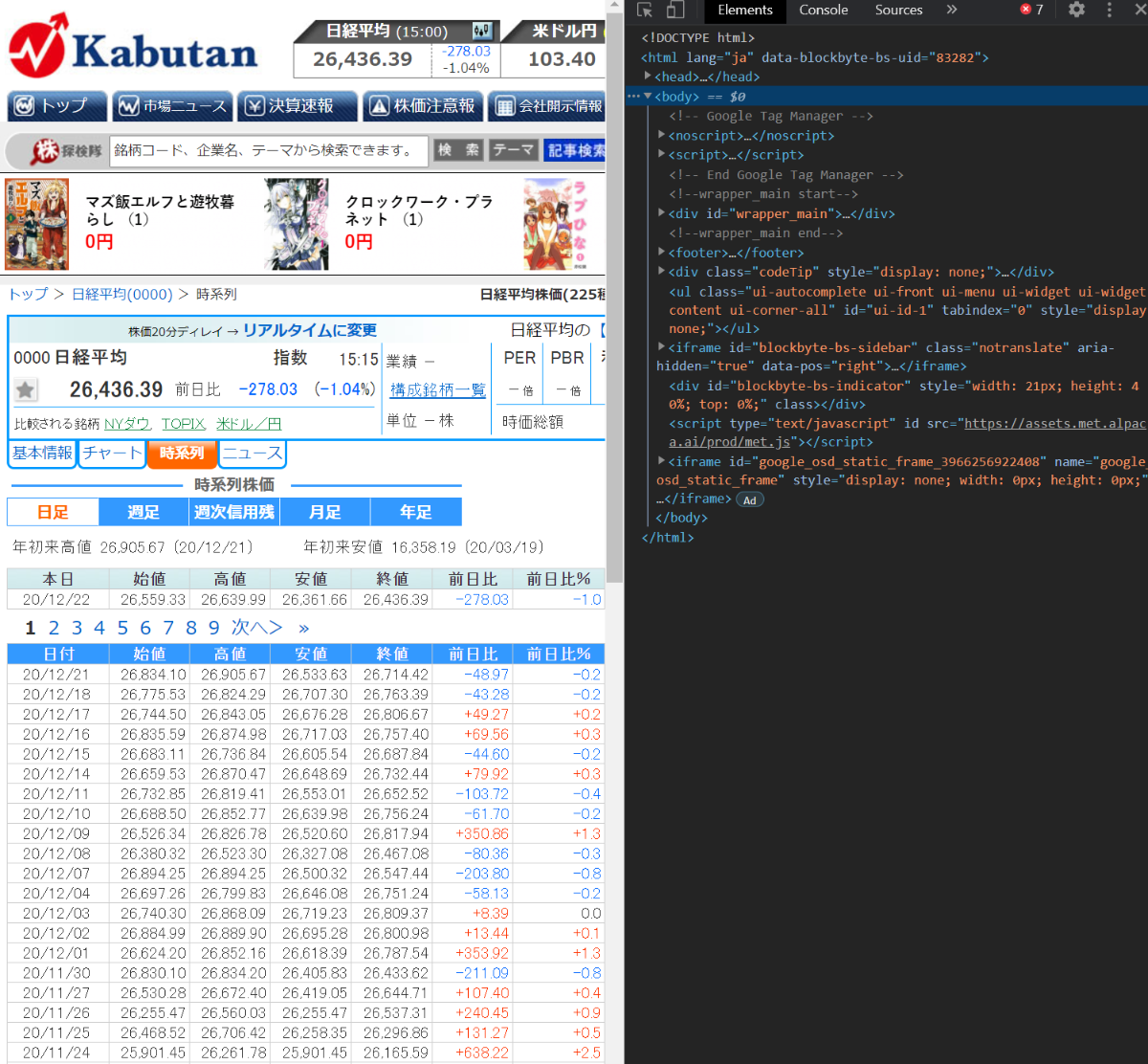Open the 会社開示情報 navigation button

[x=547, y=106]
